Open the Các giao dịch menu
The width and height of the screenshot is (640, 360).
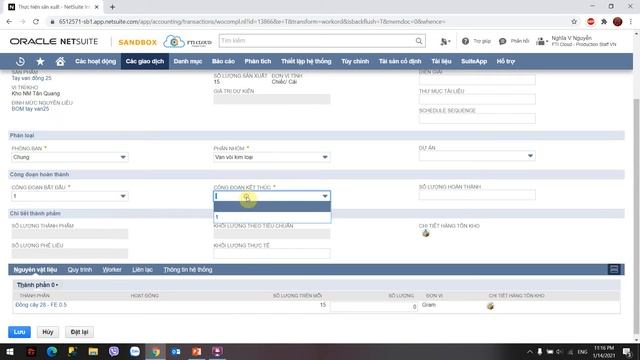[x=145, y=61]
